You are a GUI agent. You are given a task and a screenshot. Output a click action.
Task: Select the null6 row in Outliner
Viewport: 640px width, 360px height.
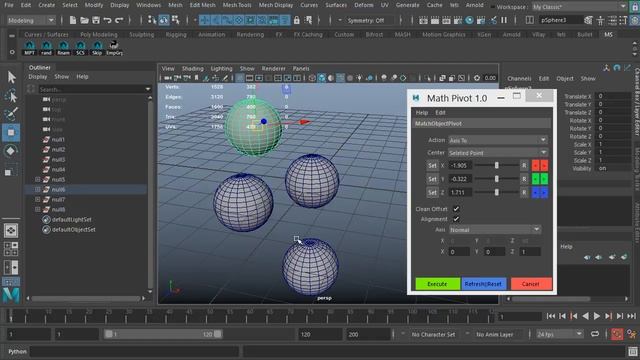tap(87, 189)
